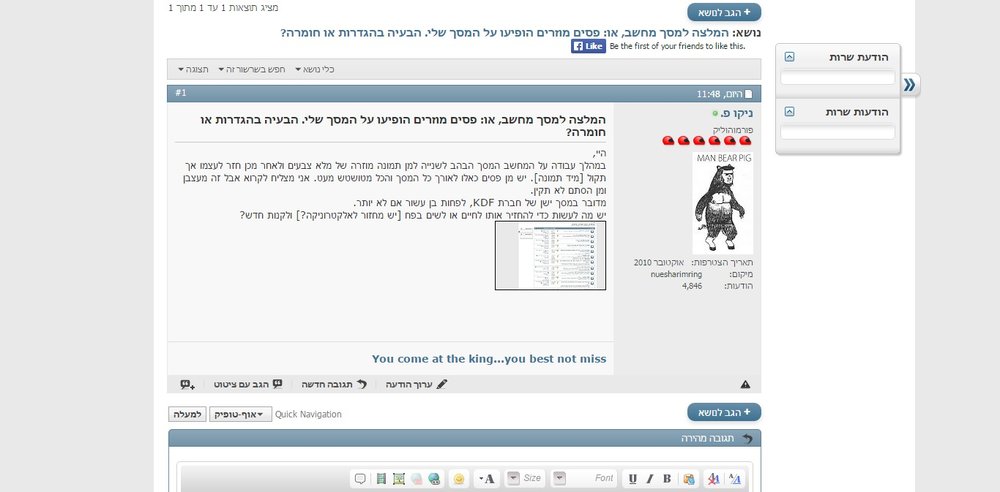Click the paste as text clipboard icon

(689, 479)
